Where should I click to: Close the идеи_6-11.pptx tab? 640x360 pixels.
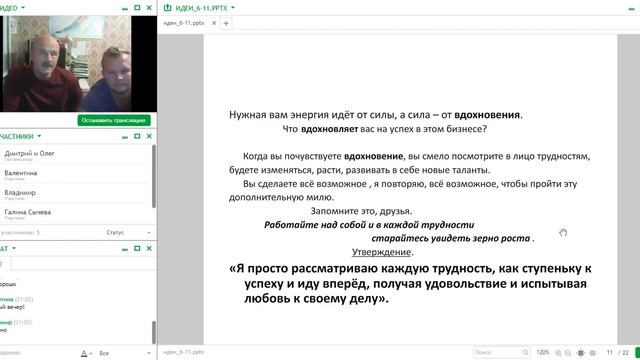214,23
